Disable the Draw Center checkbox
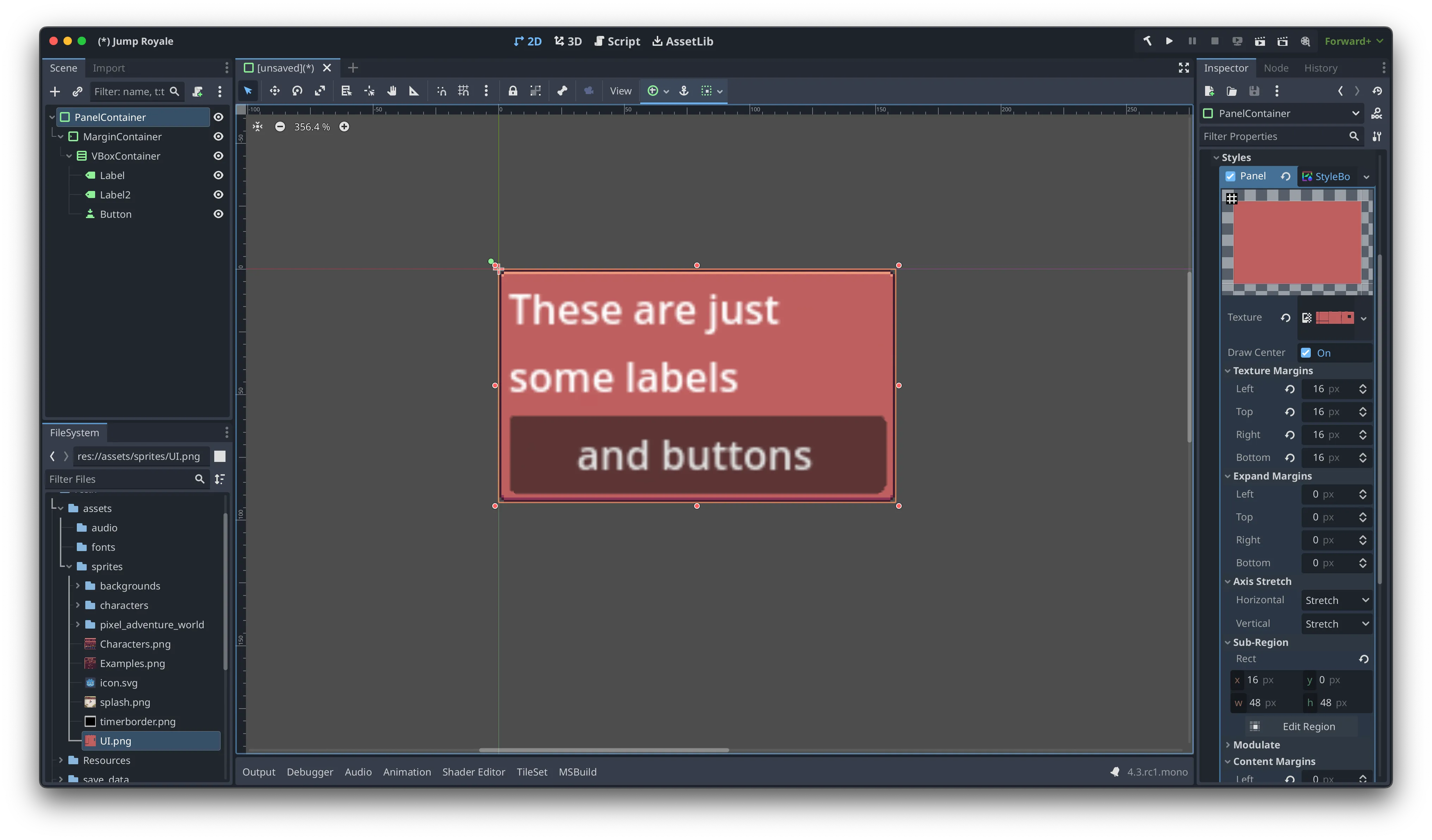The width and height of the screenshot is (1432, 840). [1306, 353]
